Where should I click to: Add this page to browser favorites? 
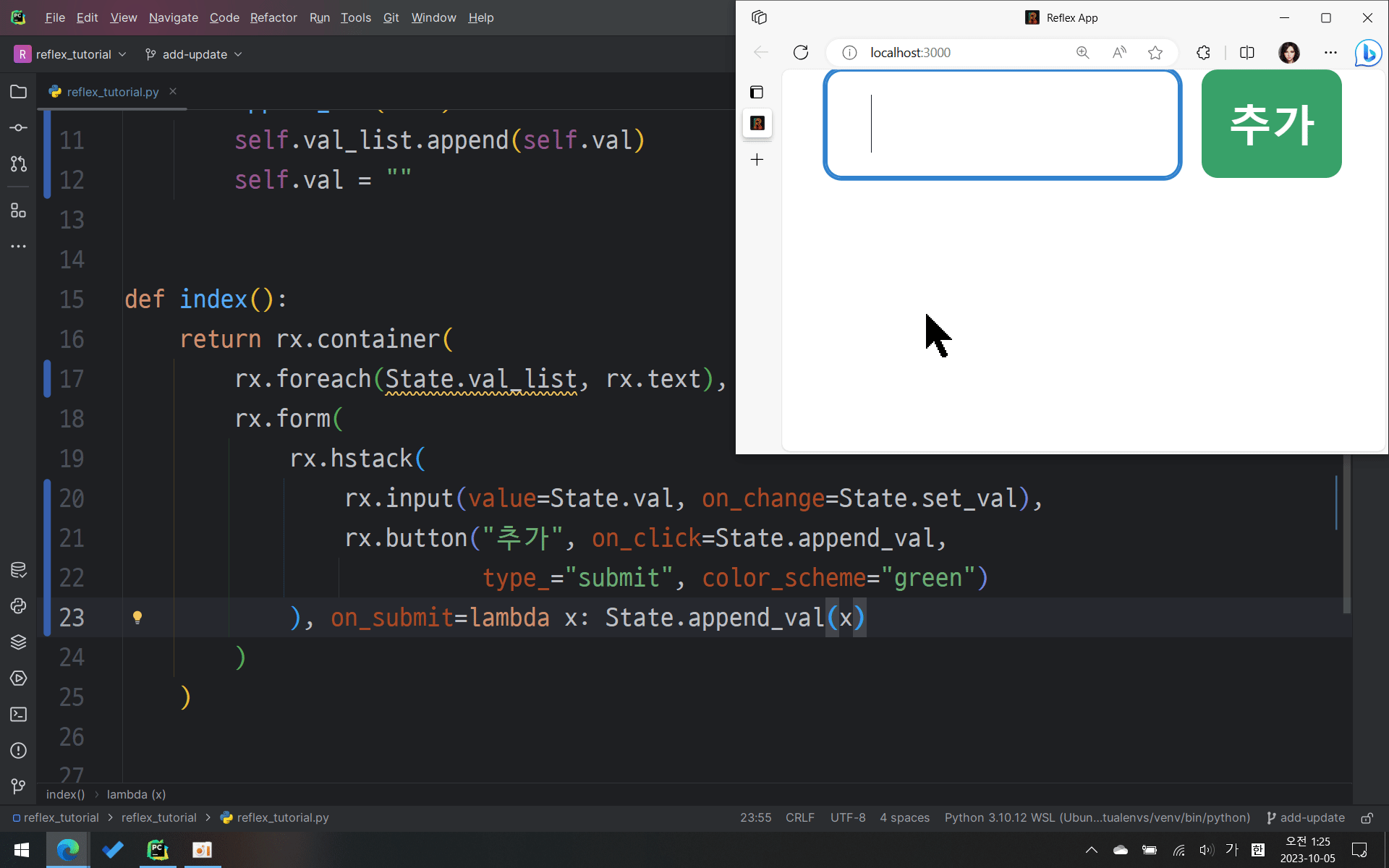click(1155, 53)
